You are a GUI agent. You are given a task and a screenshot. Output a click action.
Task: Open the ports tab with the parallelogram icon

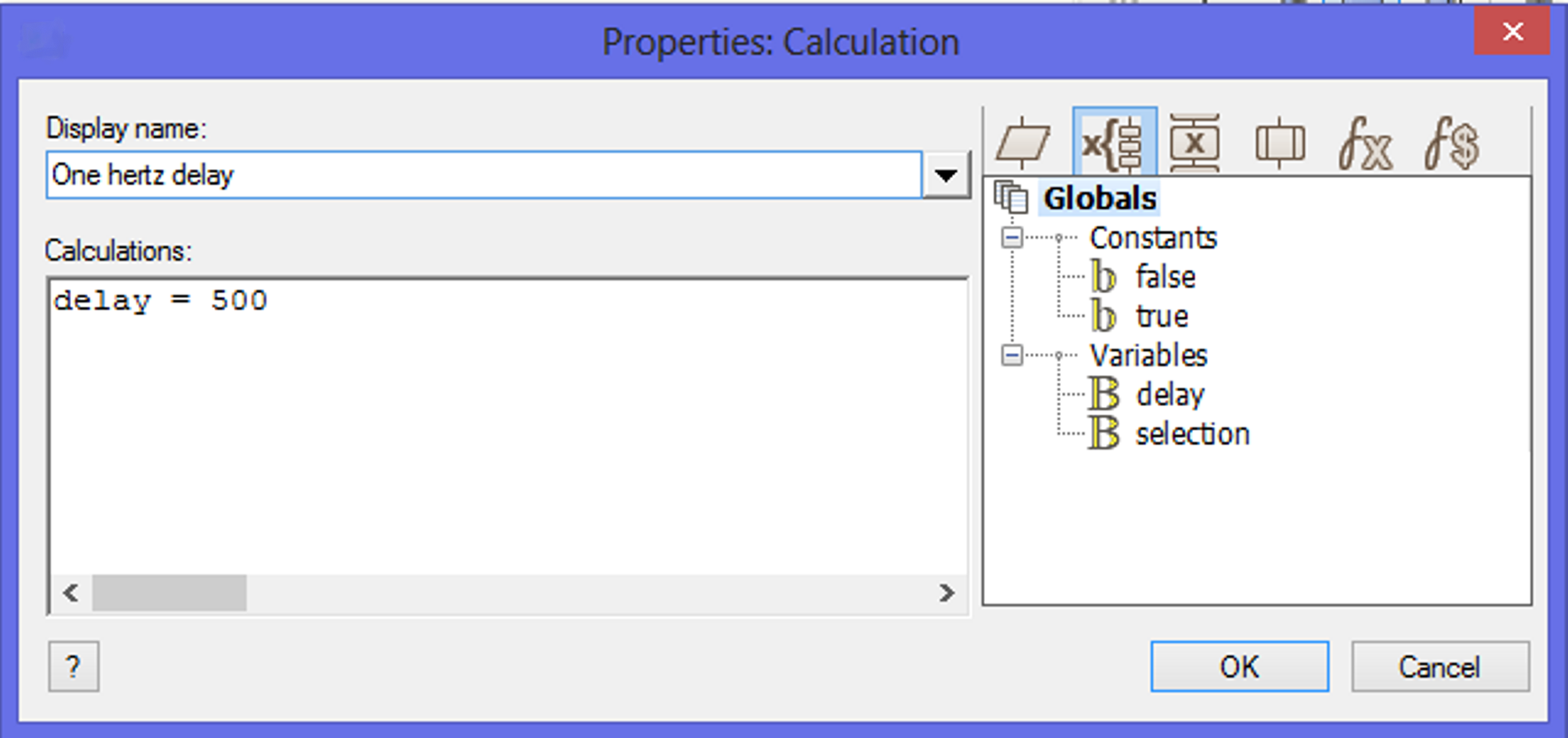point(1023,143)
